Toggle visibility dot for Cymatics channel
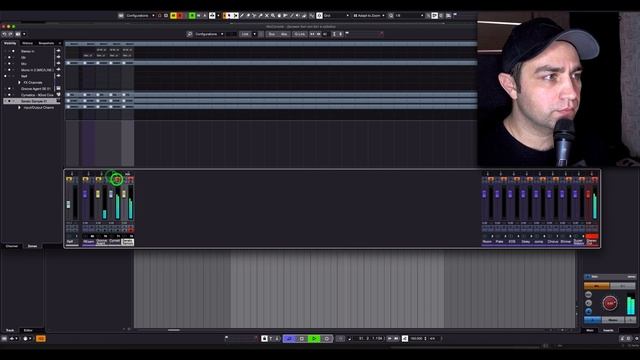Image resolution: width=640 pixels, height=360 pixels. tap(9, 95)
